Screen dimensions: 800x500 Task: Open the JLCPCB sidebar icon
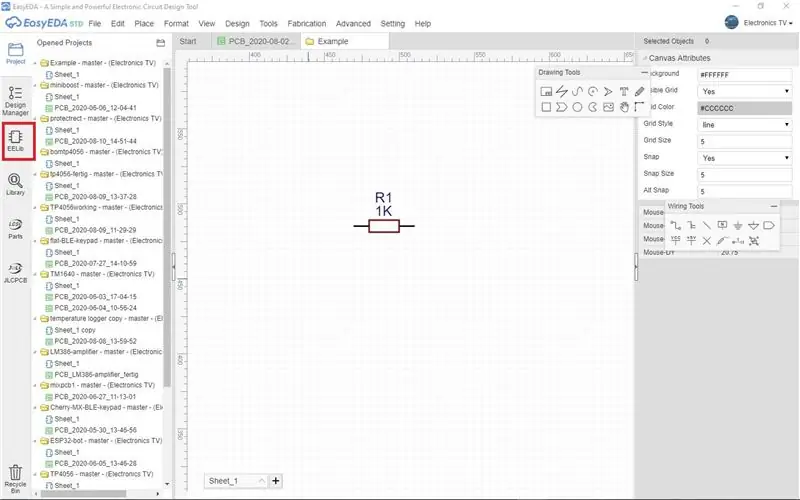click(x=15, y=272)
